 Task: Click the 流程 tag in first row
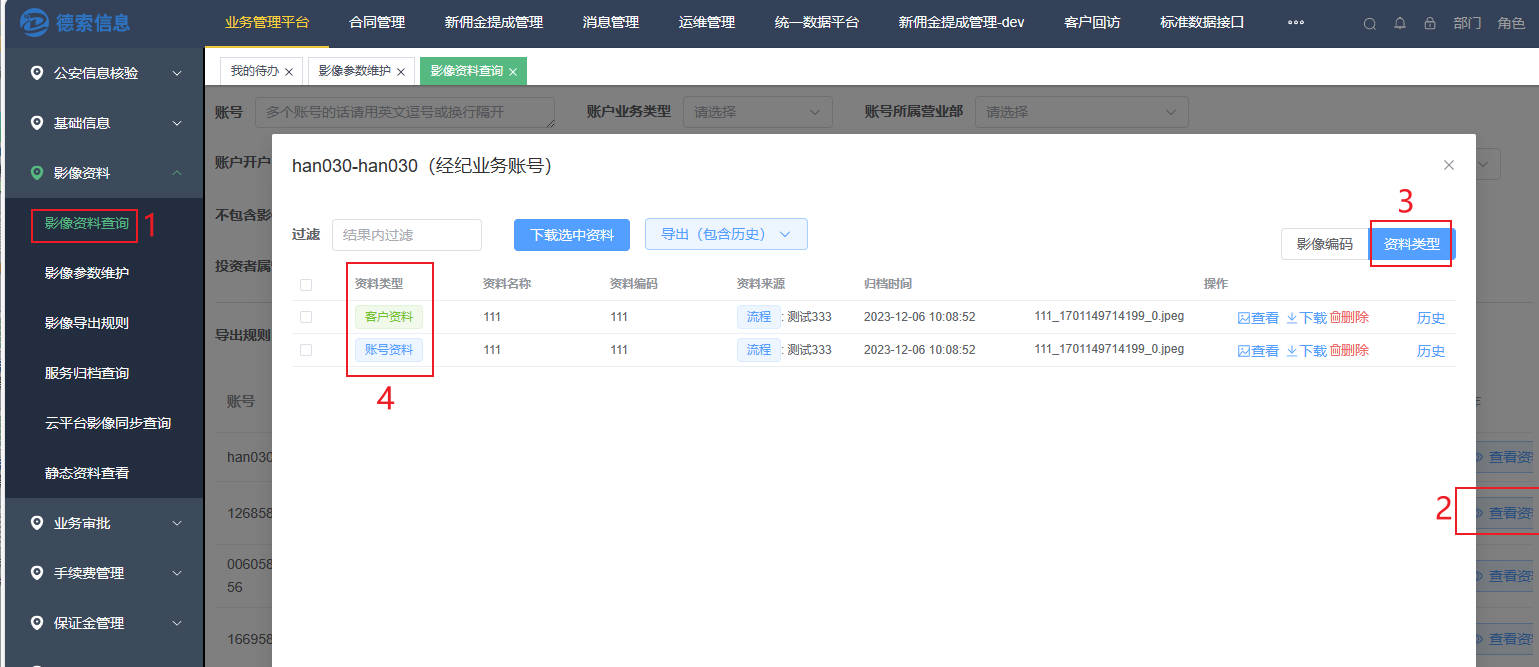(759, 317)
